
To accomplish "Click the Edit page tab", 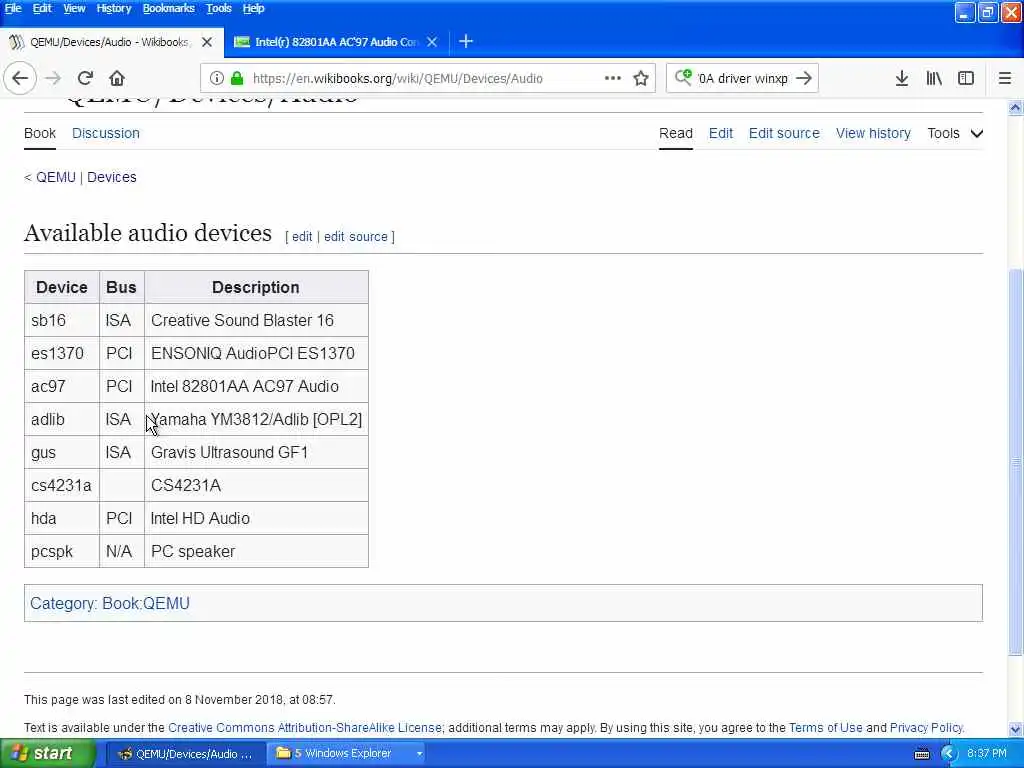I will coord(720,133).
